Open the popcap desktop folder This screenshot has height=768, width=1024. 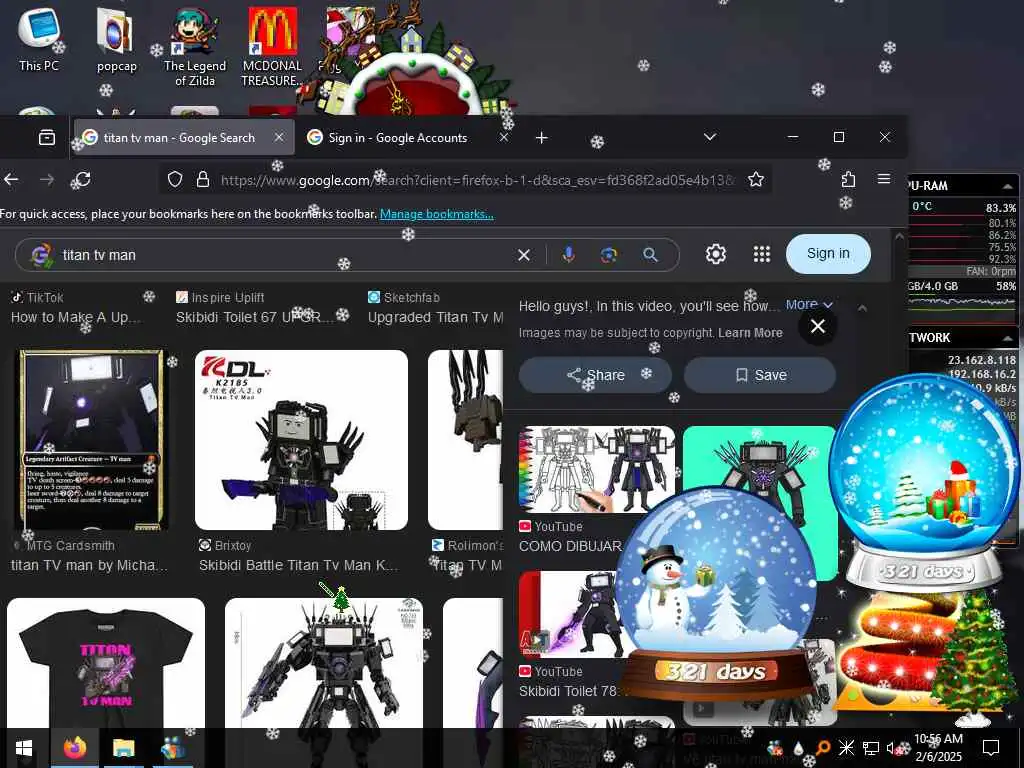click(116, 40)
